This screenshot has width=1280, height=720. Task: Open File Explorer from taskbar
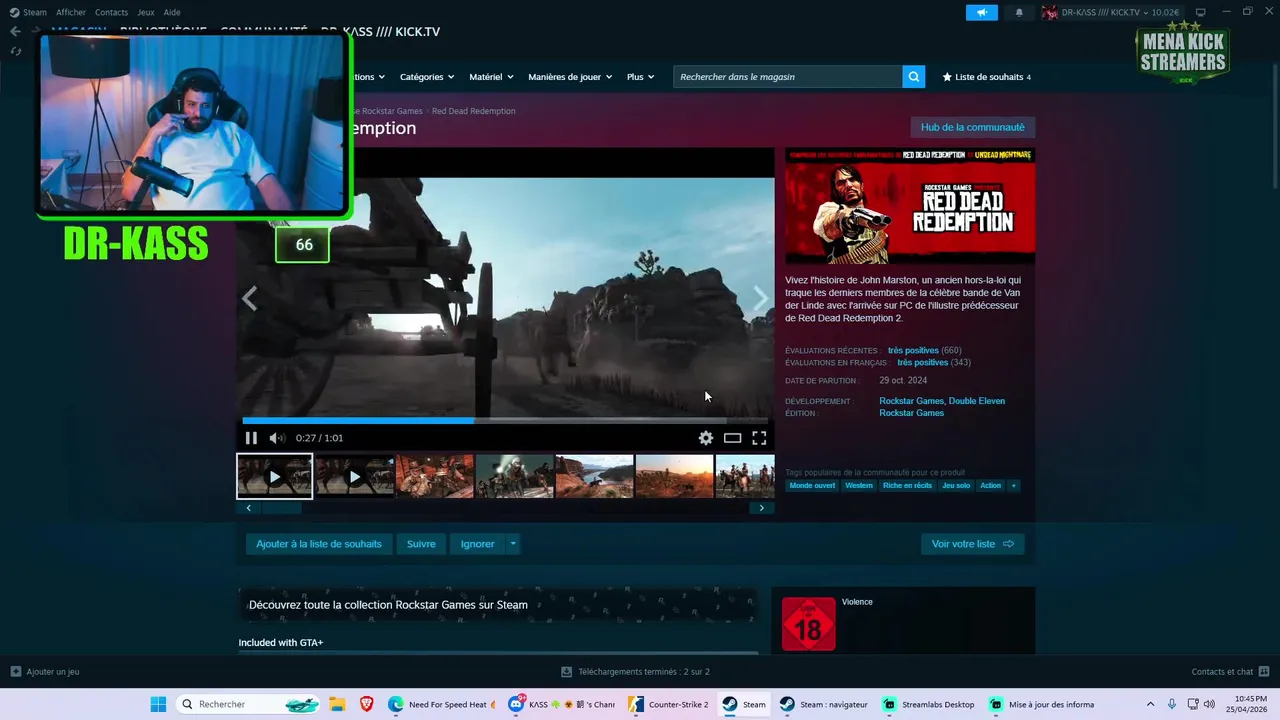pyautogui.click(x=337, y=704)
